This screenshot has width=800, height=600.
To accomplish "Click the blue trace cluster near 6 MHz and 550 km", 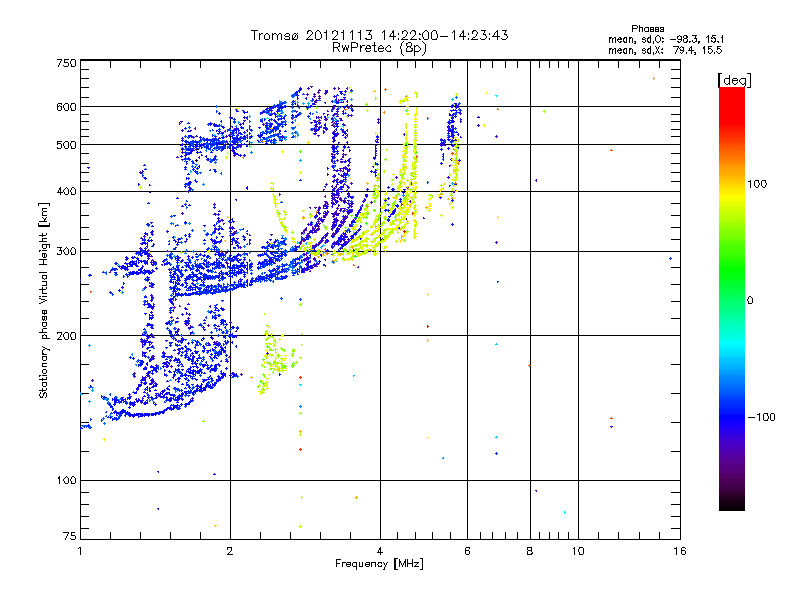I will [452, 128].
